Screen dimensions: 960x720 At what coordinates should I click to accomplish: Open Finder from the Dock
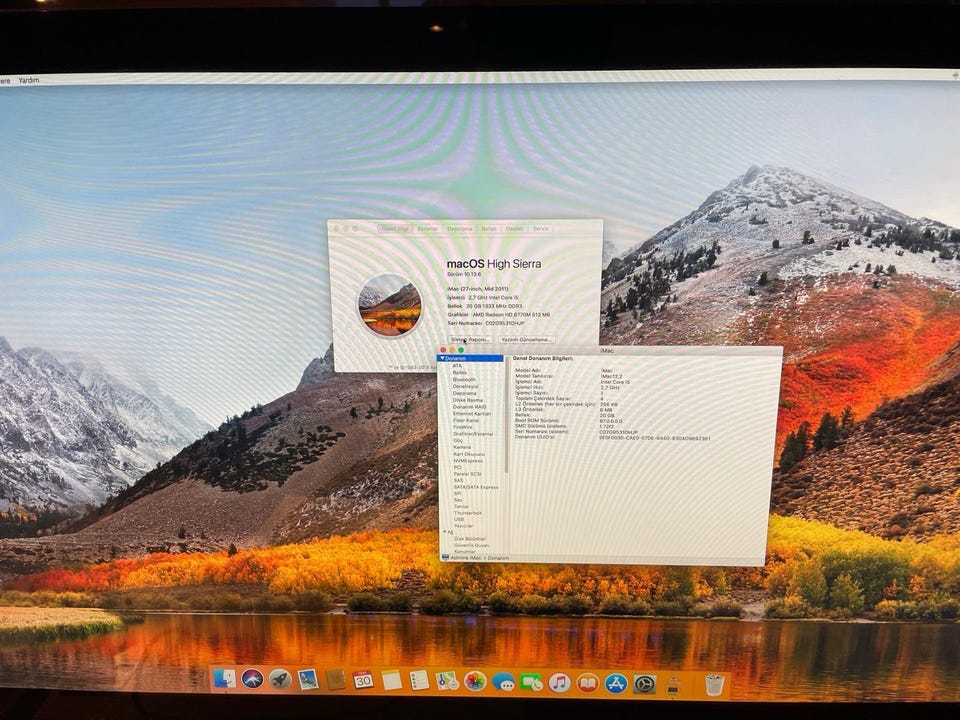tap(224, 679)
